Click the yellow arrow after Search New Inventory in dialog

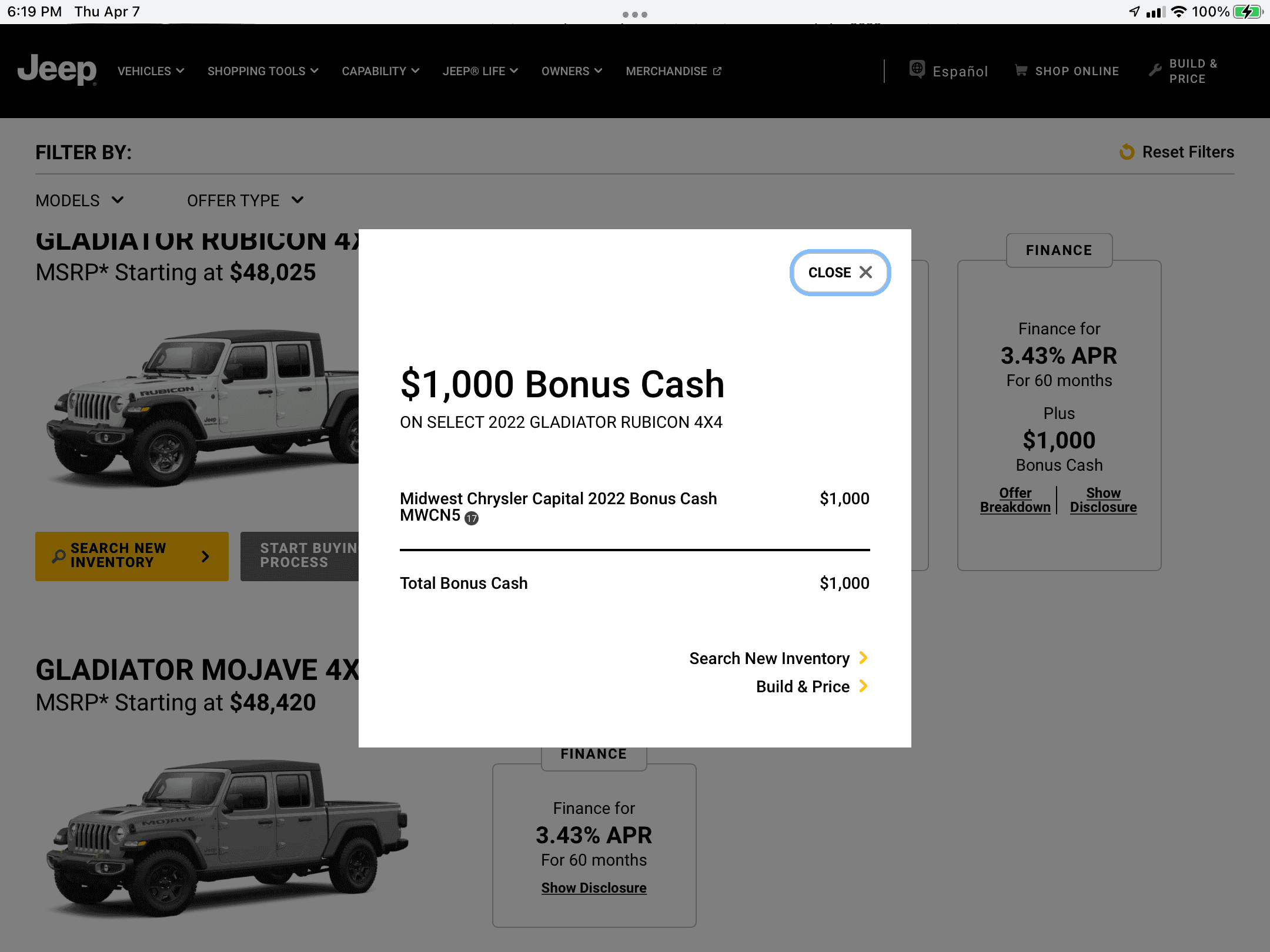pos(863,658)
